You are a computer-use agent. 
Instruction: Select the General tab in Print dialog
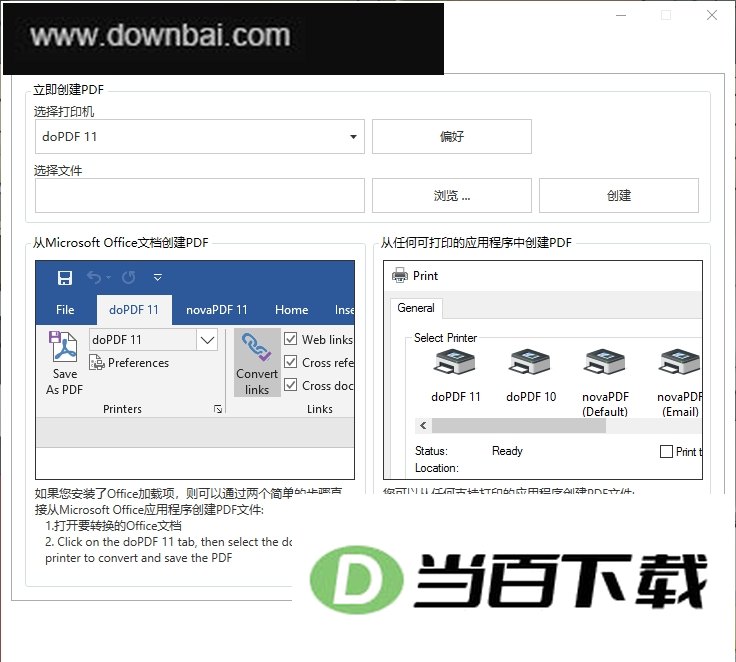[416, 308]
